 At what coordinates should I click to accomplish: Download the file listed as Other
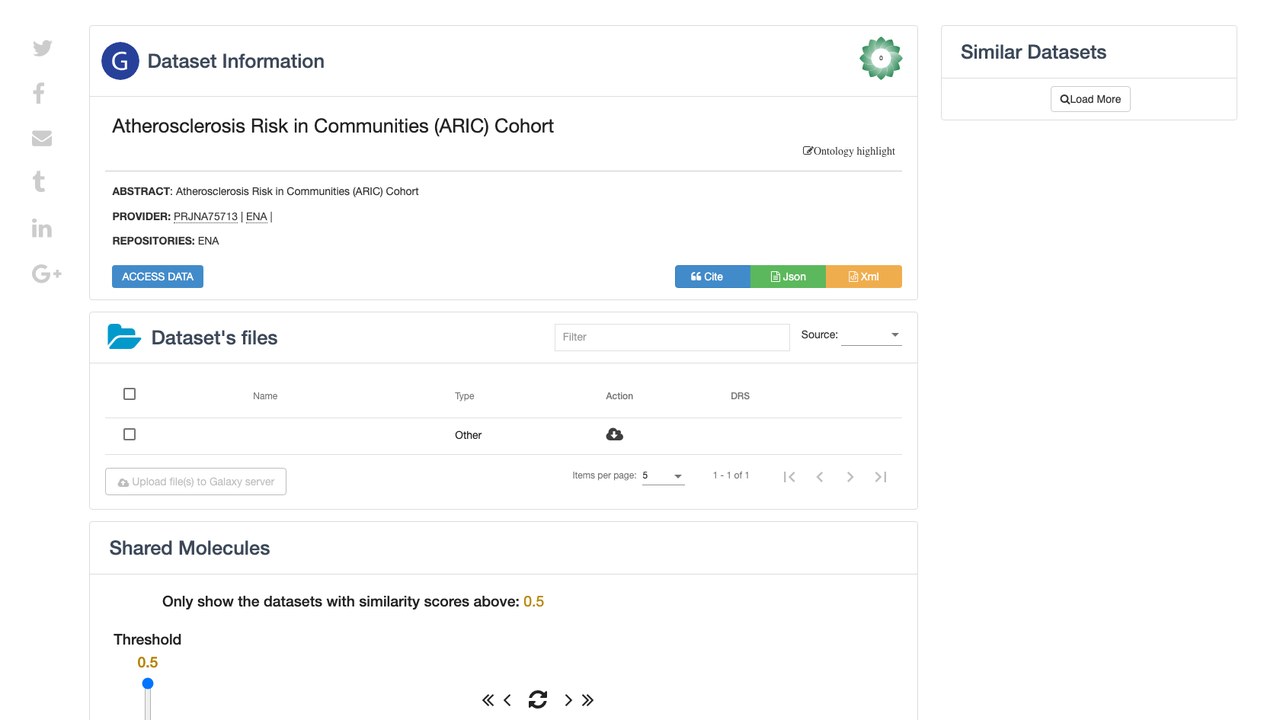tap(615, 434)
